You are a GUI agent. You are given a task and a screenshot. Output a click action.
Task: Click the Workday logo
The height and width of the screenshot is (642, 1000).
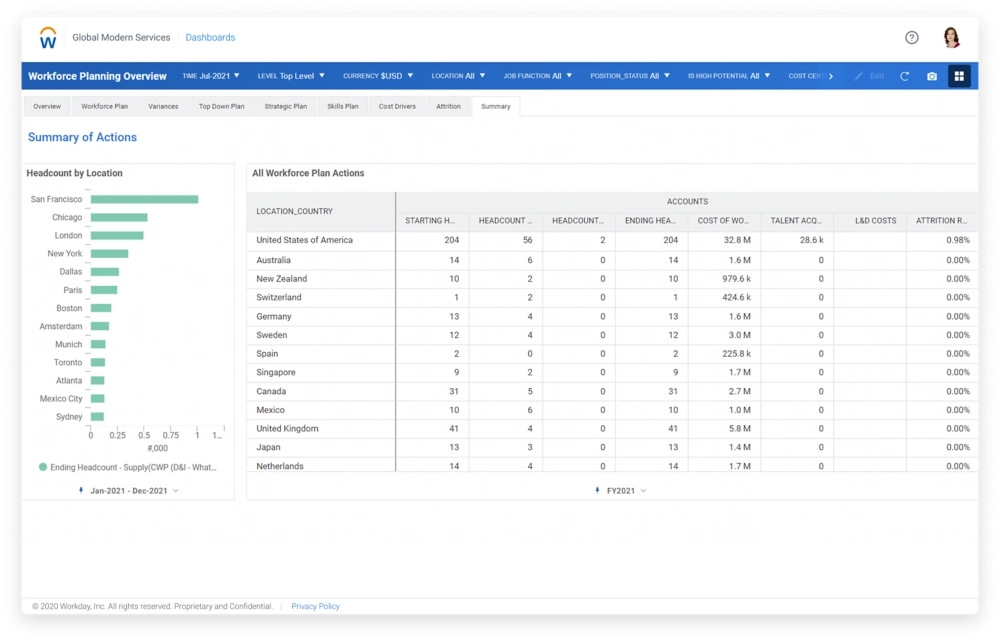pos(48,38)
